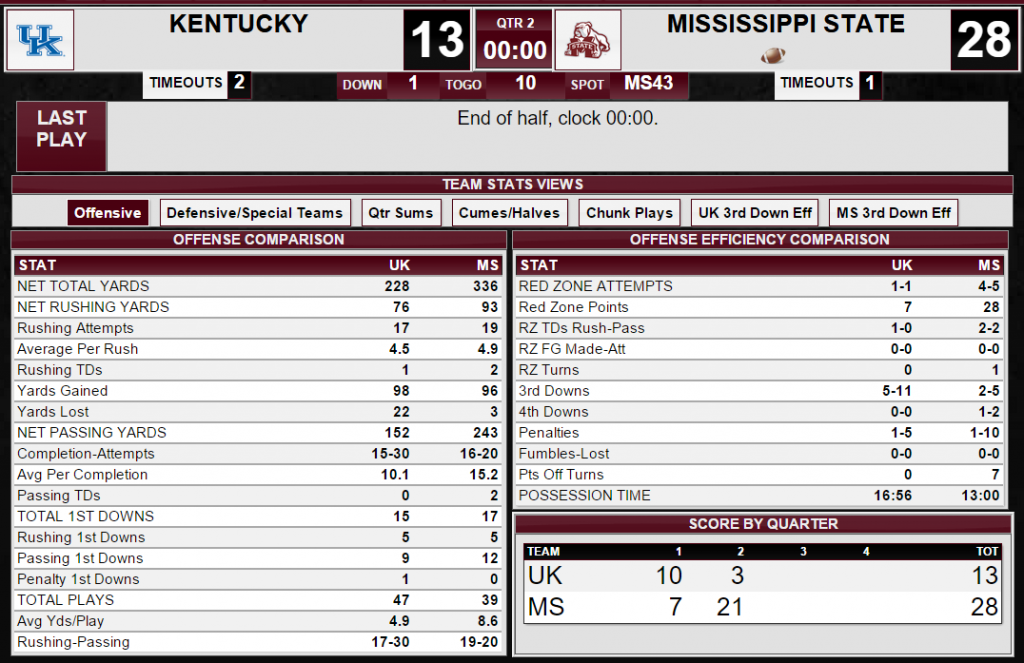Open MS 3rd Down Eff view
The width and height of the screenshot is (1024, 663).
(893, 213)
